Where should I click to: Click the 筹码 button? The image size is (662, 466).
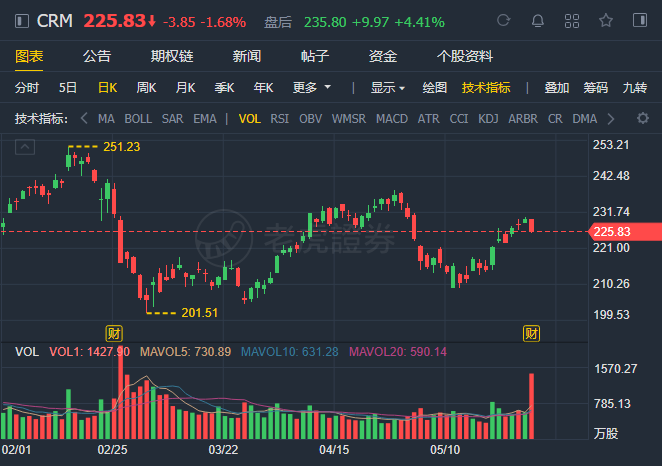pos(595,88)
